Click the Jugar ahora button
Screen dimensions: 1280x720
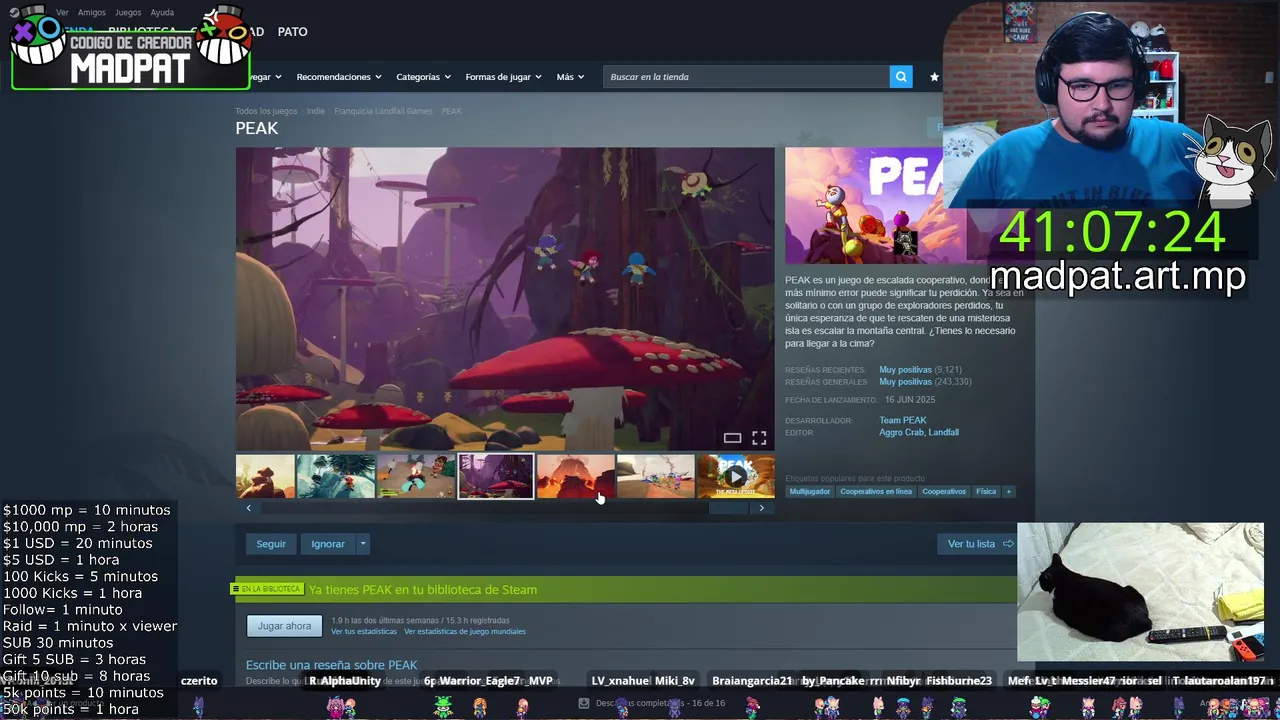pyautogui.click(x=284, y=626)
